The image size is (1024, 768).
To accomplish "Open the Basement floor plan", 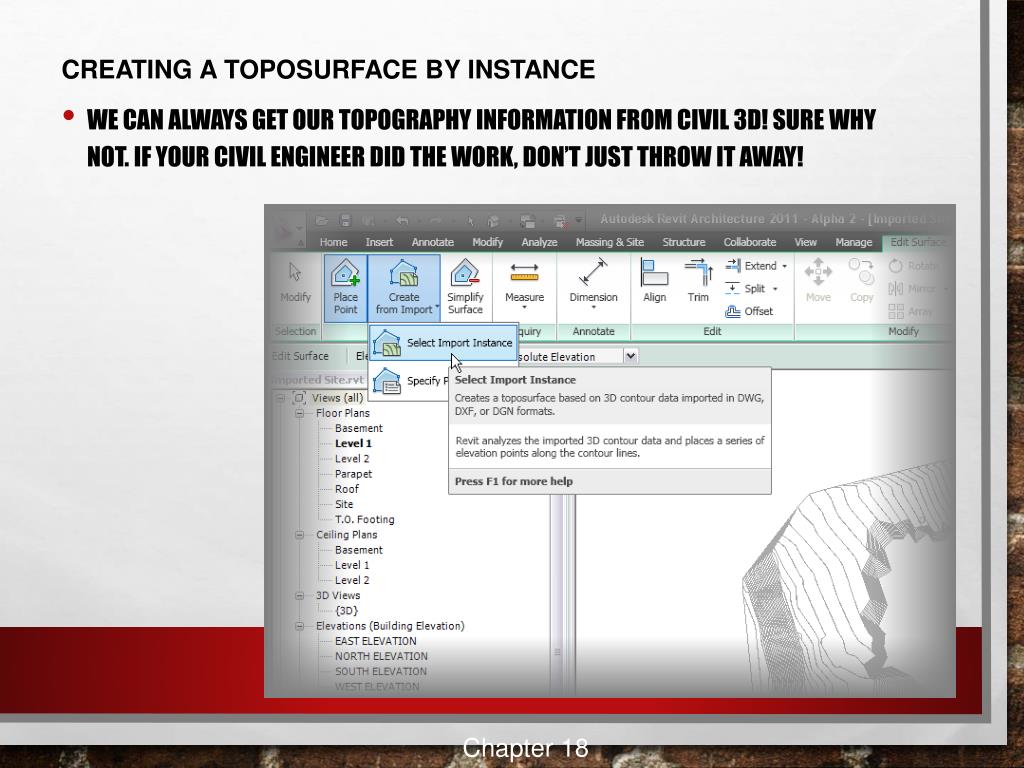I will [x=359, y=428].
